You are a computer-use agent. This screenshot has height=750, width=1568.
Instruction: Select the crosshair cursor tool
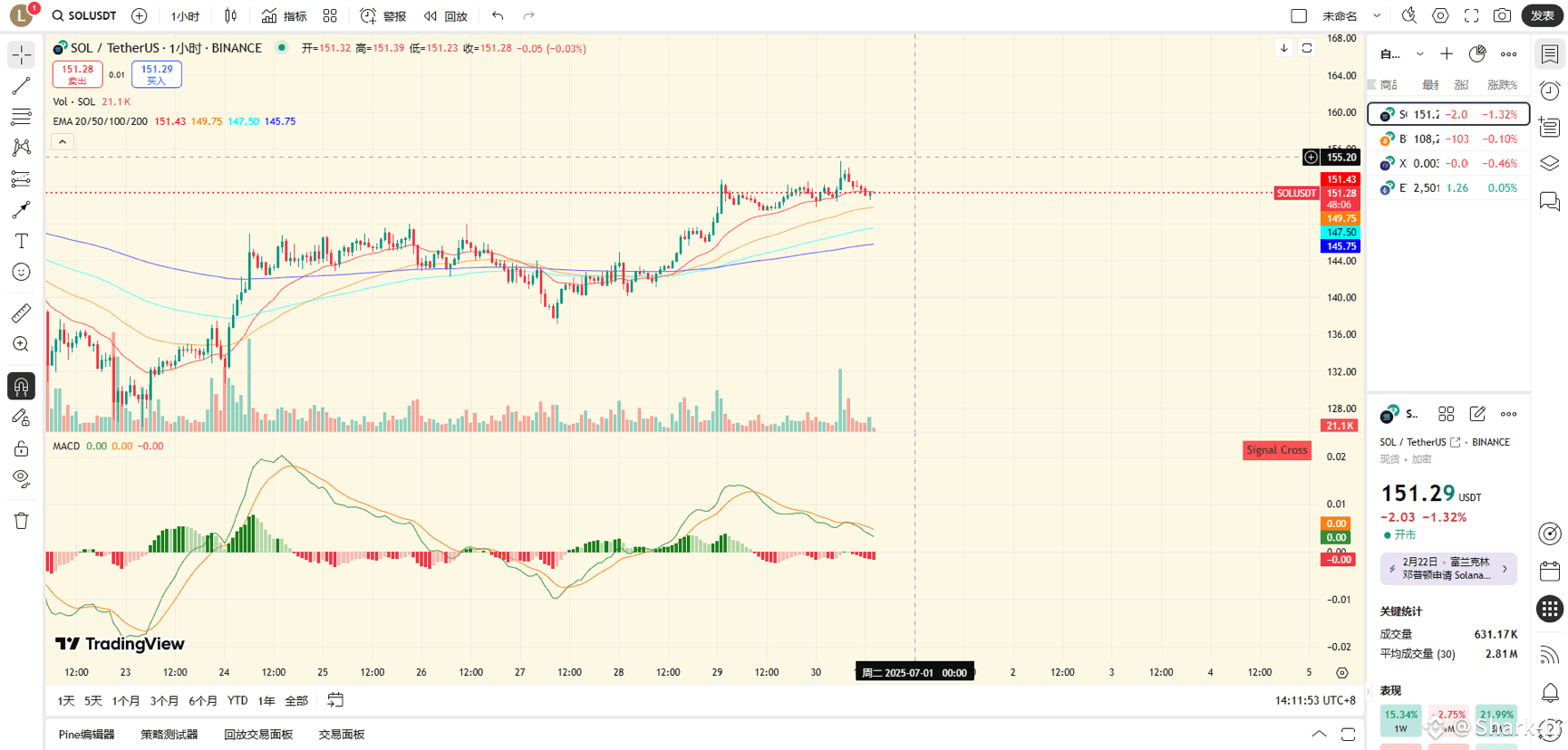click(x=21, y=55)
